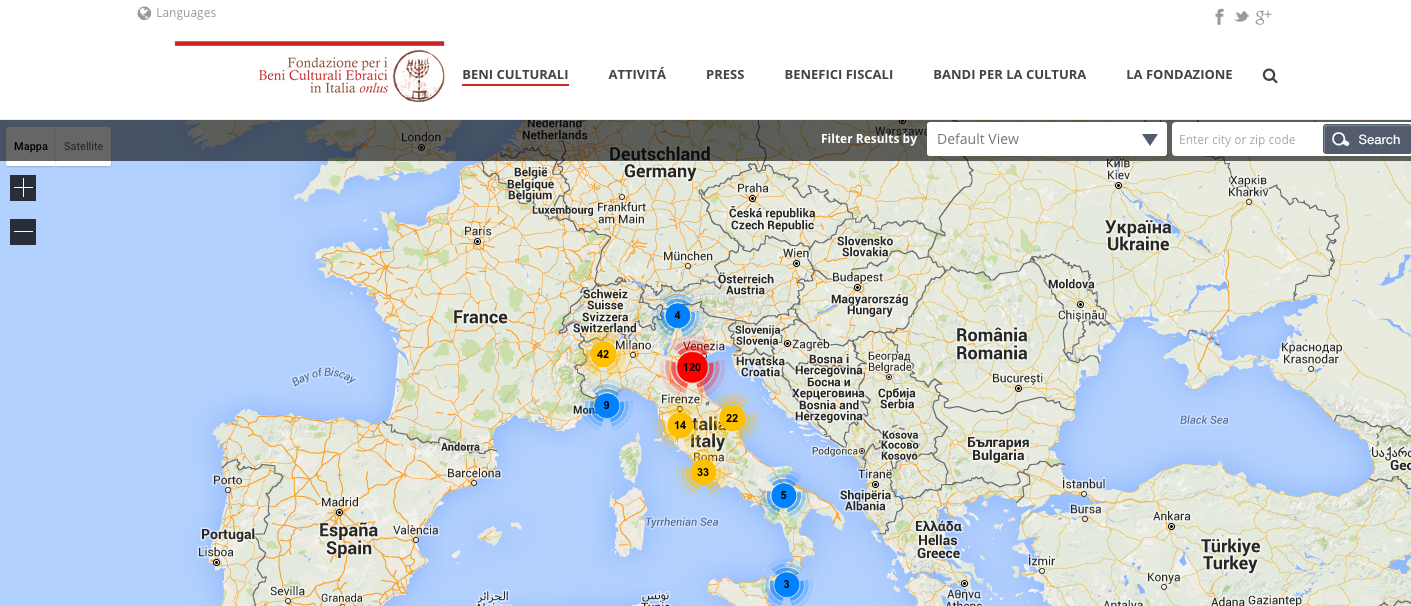Click the yellow cluster marker labeled 22
The width and height of the screenshot is (1411, 606).
tap(732, 418)
